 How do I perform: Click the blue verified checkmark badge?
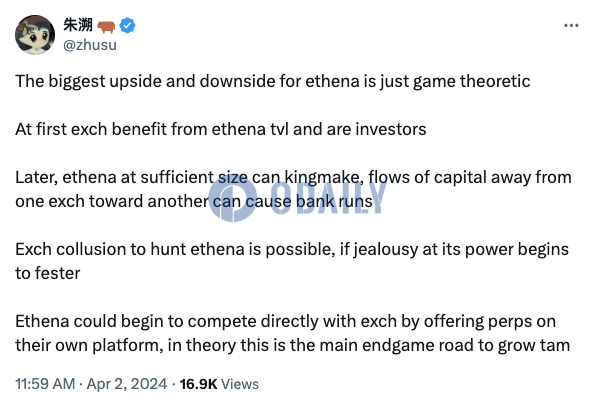pyautogui.click(x=127, y=25)
